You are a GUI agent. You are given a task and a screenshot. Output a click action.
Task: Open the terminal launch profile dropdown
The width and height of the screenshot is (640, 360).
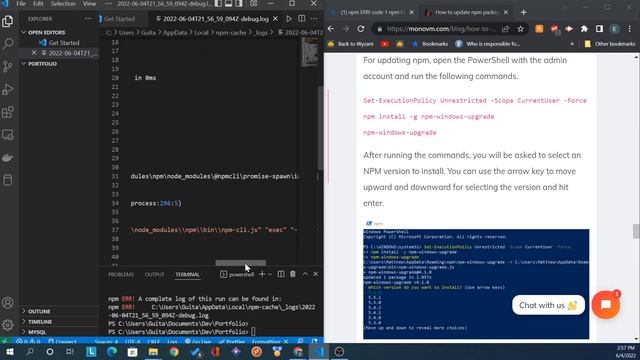270,275
